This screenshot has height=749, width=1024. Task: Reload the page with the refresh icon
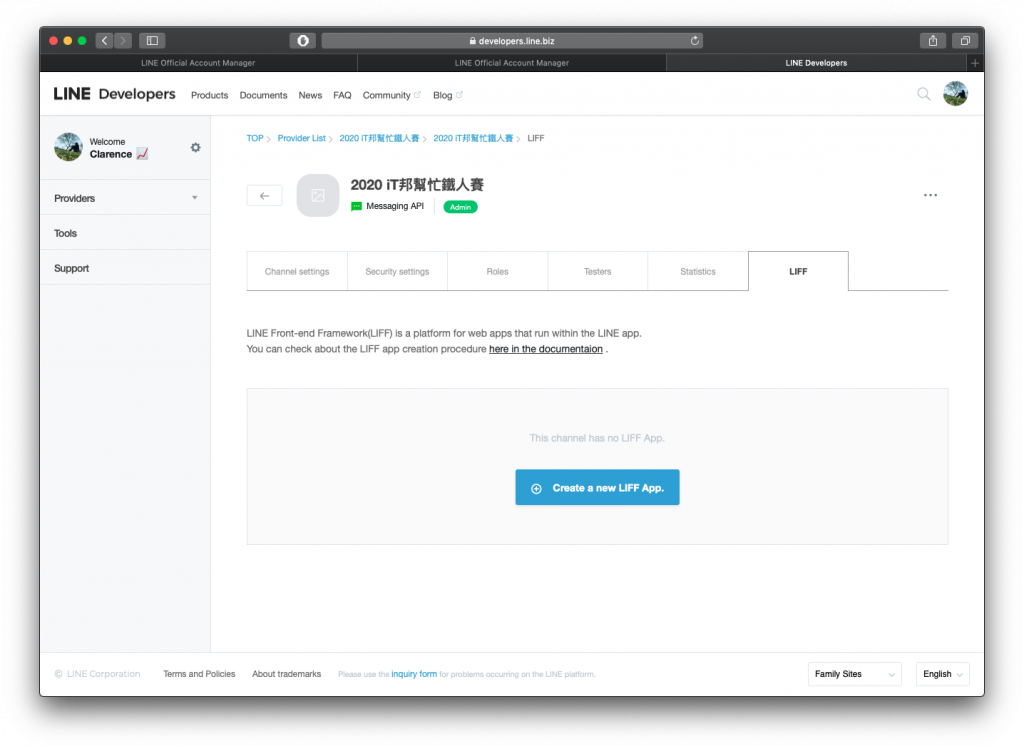(x=695, y=40)
